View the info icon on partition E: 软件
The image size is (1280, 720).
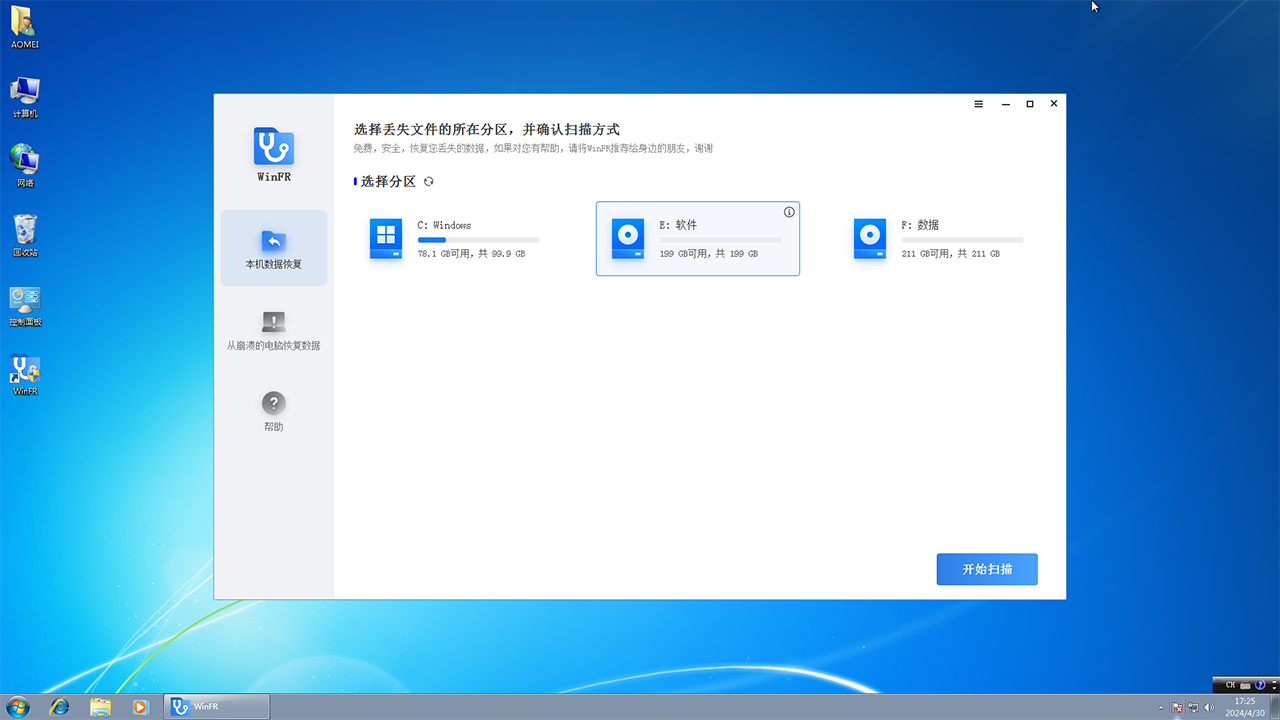(x=789, y=211)
